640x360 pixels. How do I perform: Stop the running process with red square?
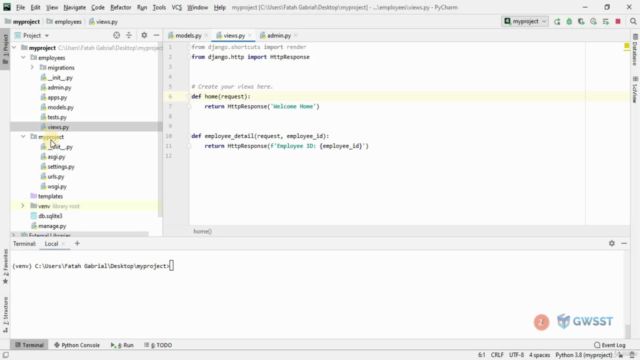pos(618,22)
